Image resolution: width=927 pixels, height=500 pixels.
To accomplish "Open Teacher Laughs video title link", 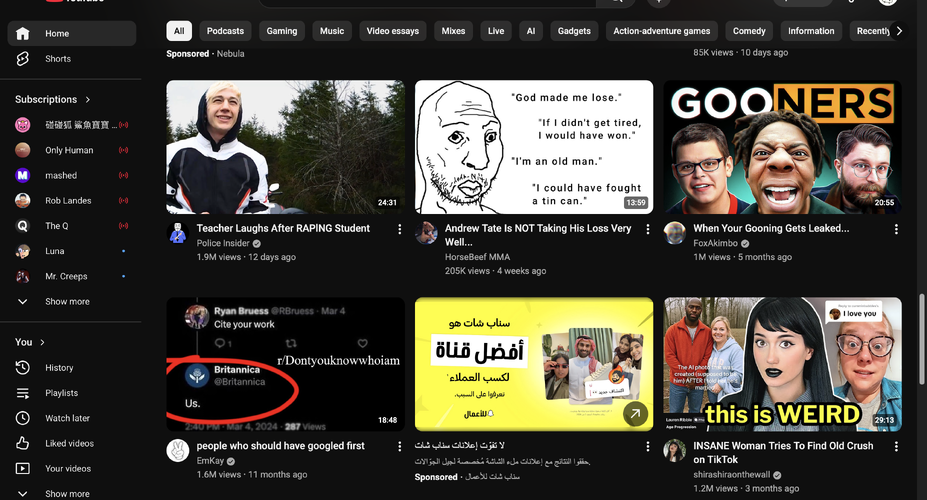I will point(283,228).
